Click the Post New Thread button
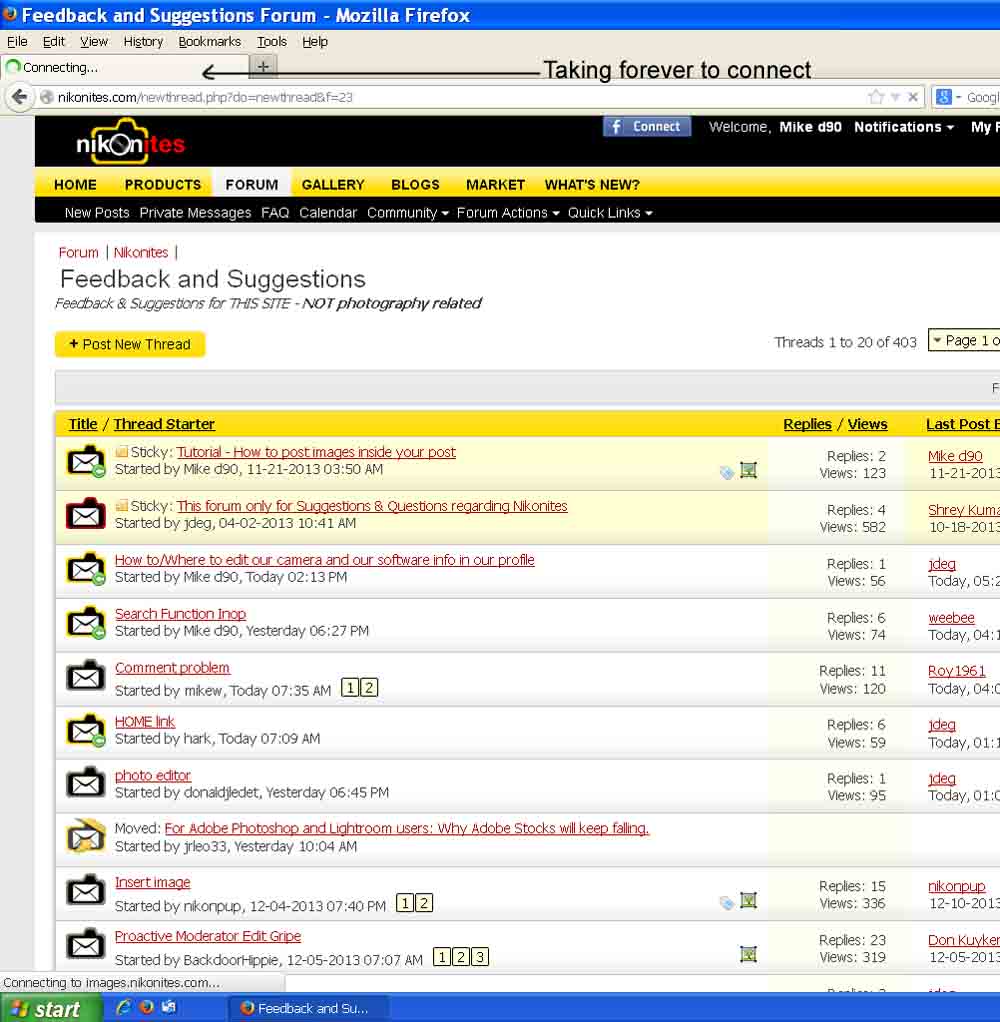The height and width of the screenshot is (1022, 1000). click(x=130, y=344)
